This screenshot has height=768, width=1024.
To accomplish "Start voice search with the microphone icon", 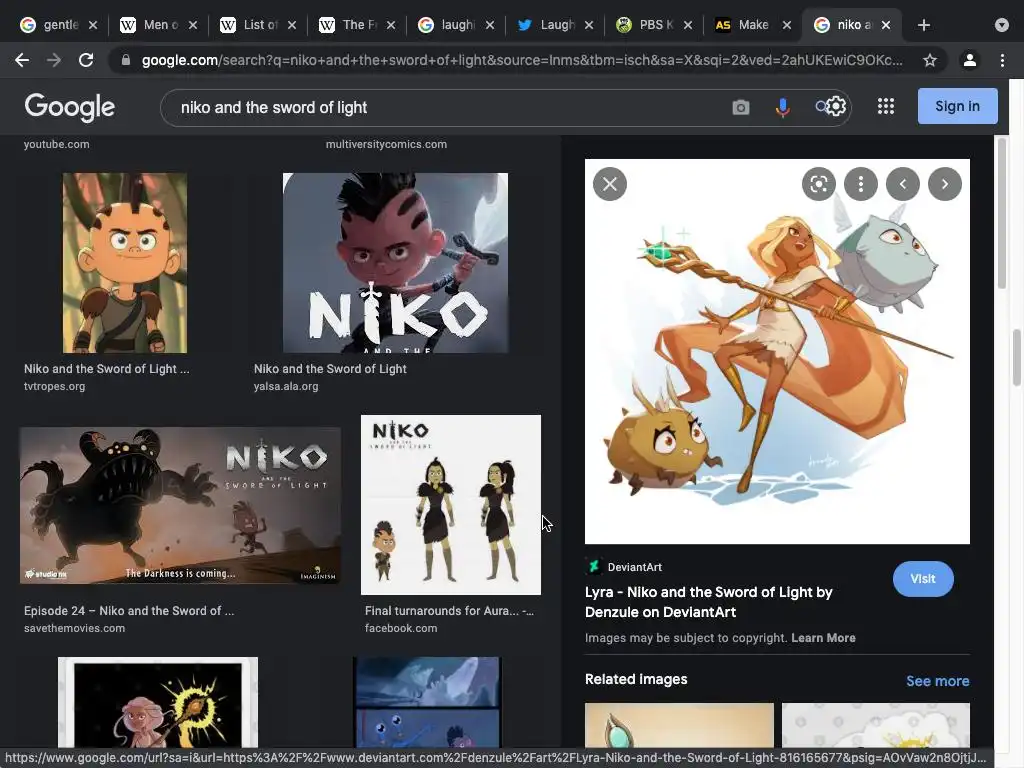I will [782, 107].
